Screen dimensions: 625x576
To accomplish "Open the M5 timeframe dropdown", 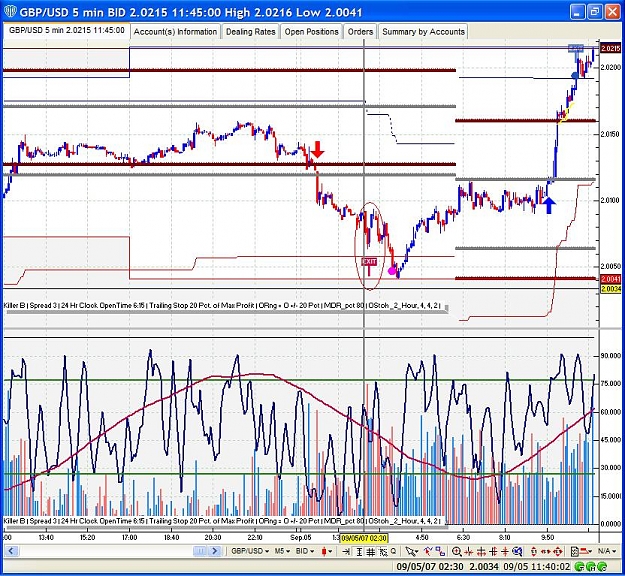I will [x=282, y=551].
